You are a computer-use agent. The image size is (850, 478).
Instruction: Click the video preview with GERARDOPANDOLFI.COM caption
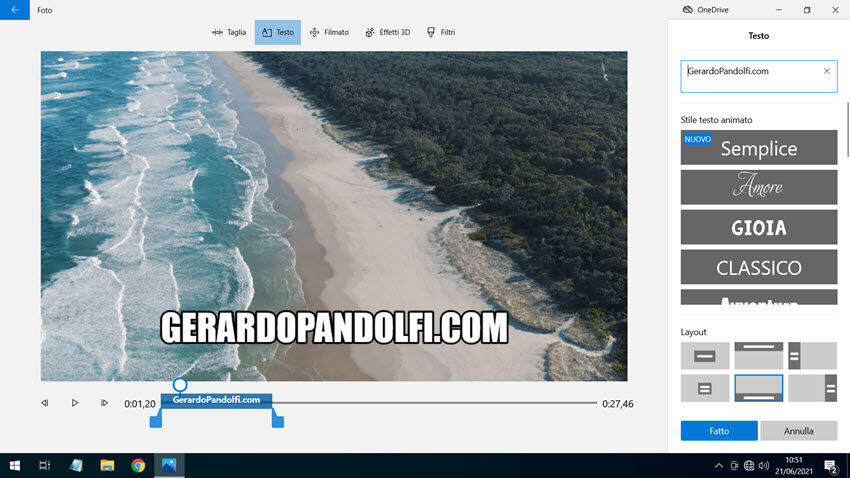point(334,216)
